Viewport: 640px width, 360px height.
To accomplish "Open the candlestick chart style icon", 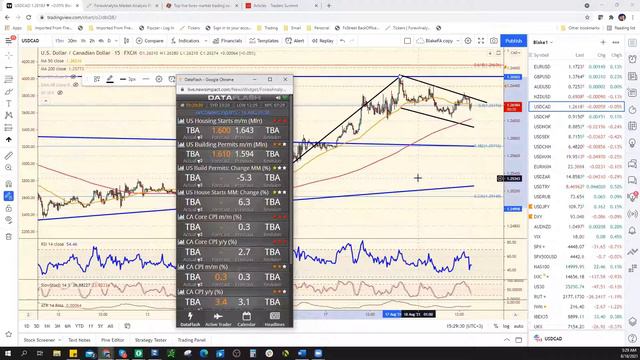I will tap(127, 41).
